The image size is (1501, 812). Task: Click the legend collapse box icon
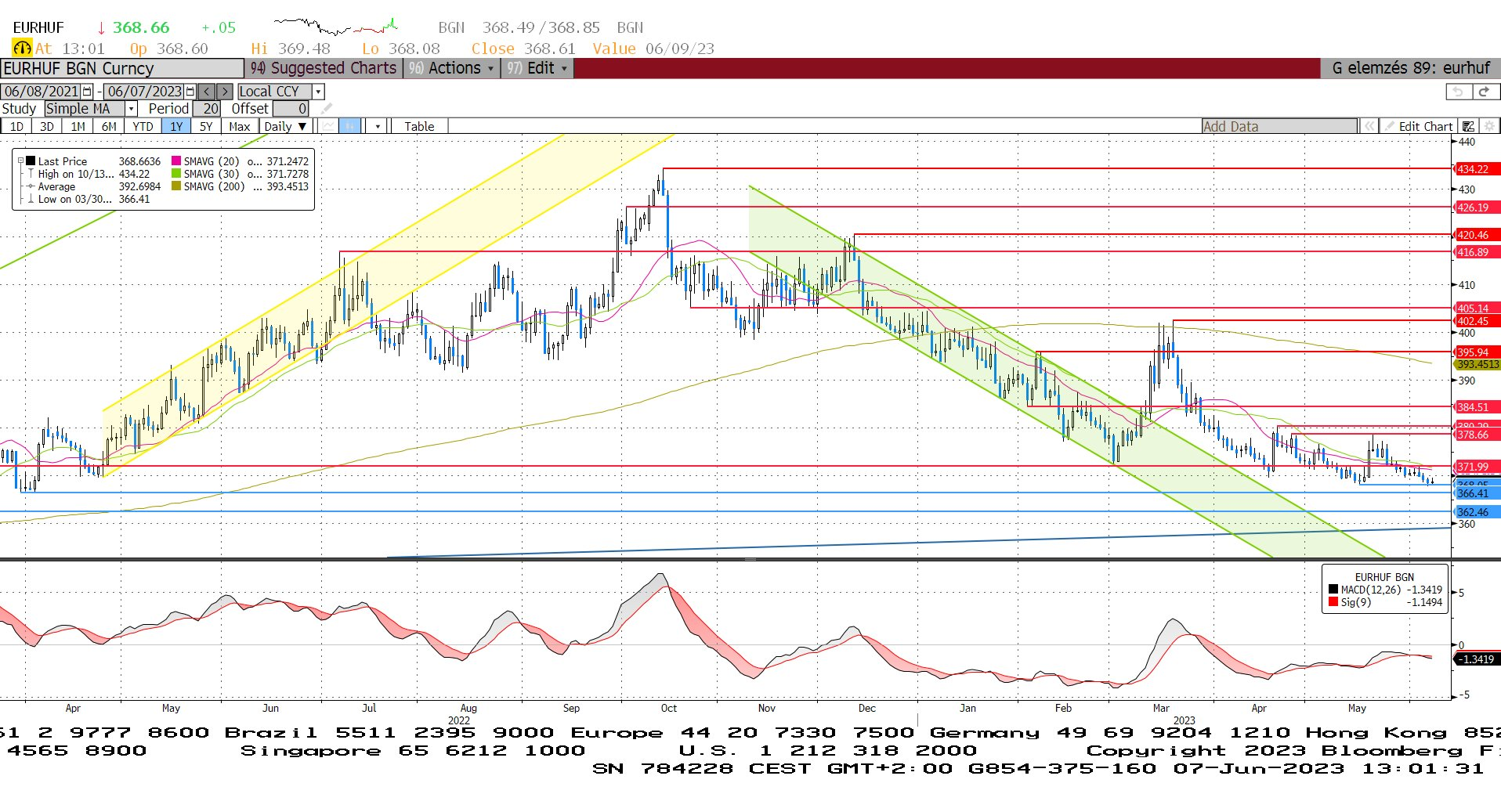point(21,161)
